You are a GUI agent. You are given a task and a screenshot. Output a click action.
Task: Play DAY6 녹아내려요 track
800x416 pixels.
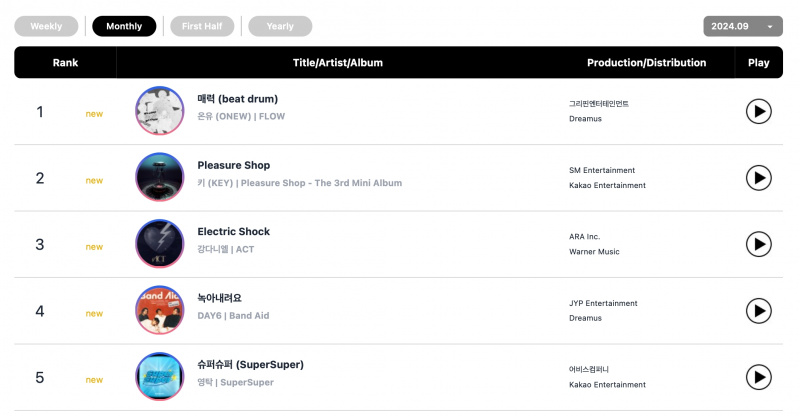pos(759,310)
